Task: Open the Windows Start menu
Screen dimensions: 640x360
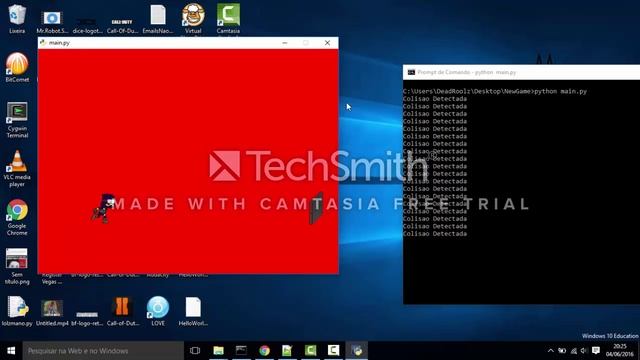Action: tap(11, 351)
